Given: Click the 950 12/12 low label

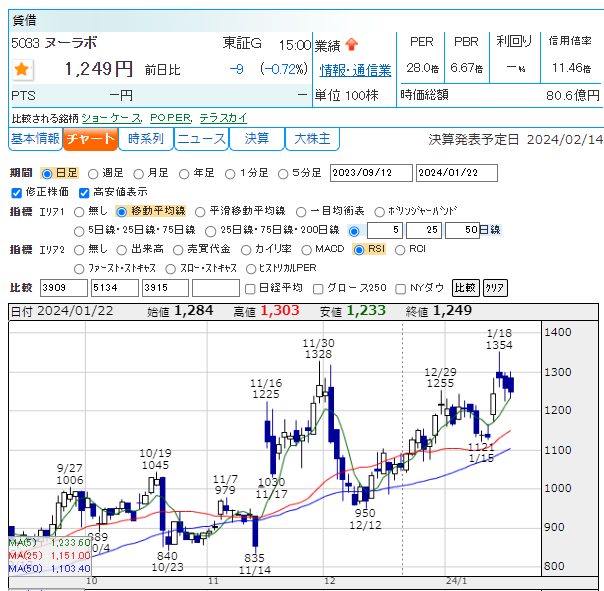Looking at the screenshot, I should (365, 519).
